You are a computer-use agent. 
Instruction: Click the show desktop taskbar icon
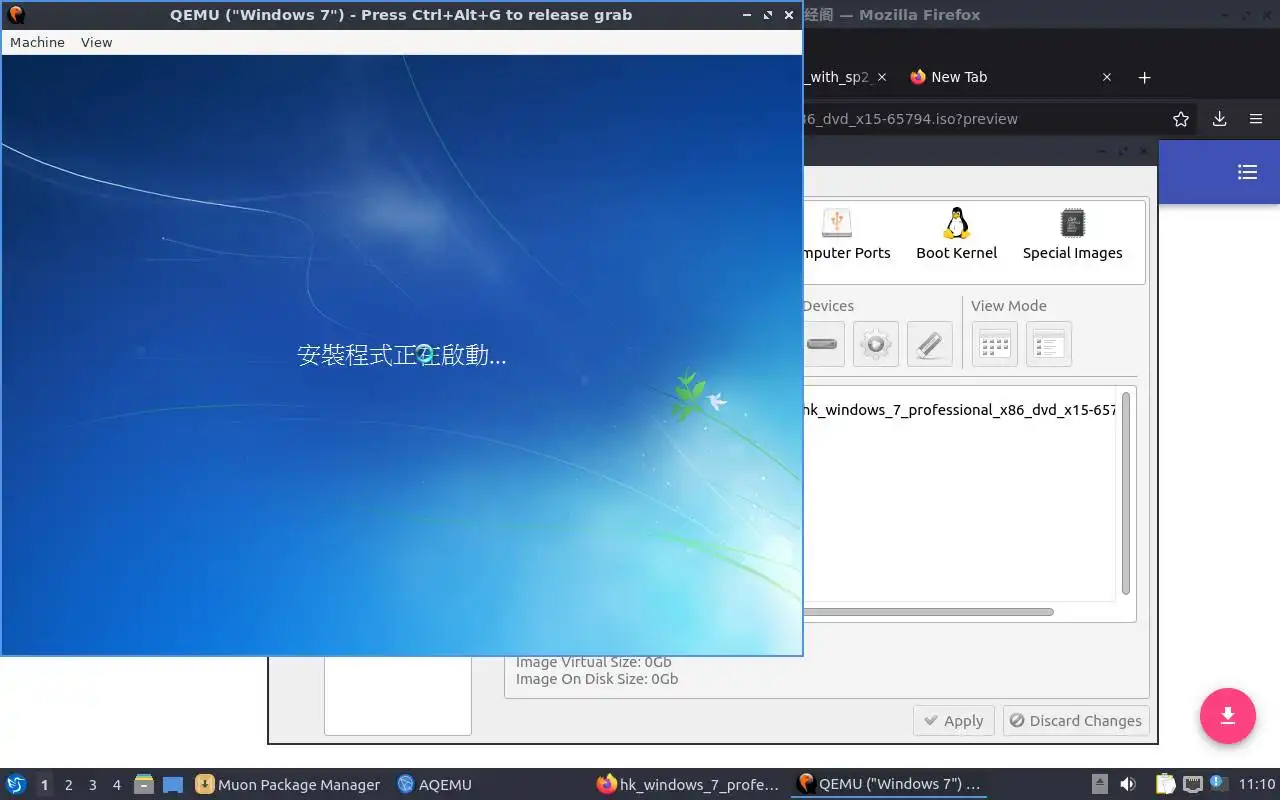[173, 785]
